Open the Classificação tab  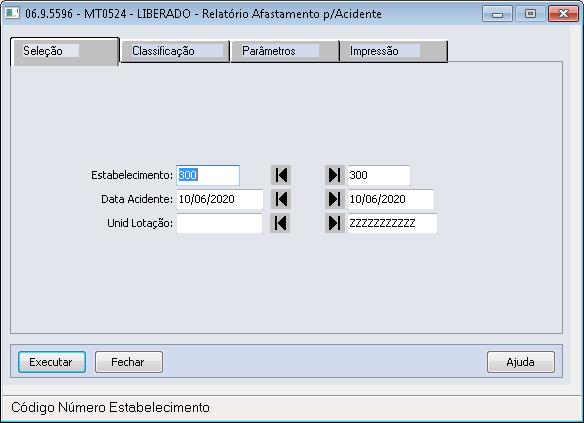pyautogui.click(x=175, y=51)
